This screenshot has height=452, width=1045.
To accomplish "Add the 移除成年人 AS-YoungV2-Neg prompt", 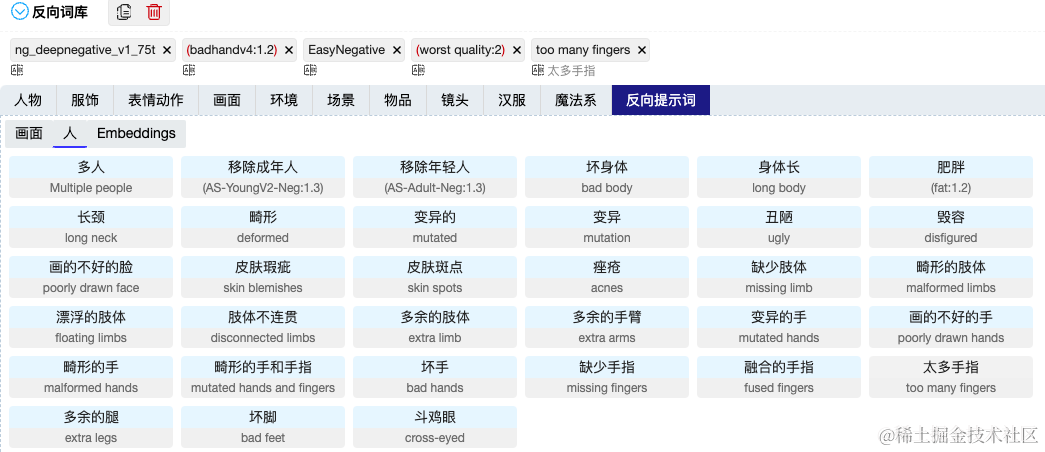I will pos(263,177).
